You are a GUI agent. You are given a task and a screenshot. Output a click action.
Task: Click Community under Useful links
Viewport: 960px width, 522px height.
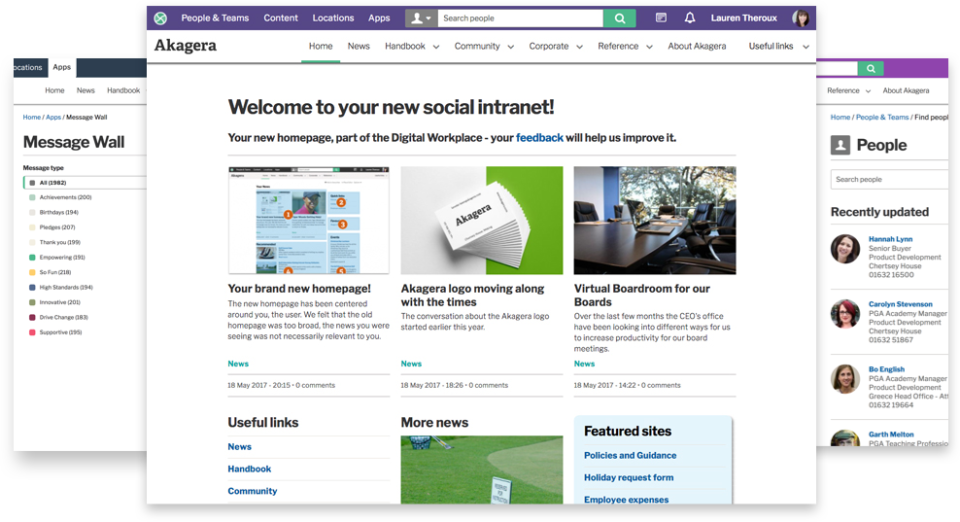pyautogui.click(x=252, y=491)
